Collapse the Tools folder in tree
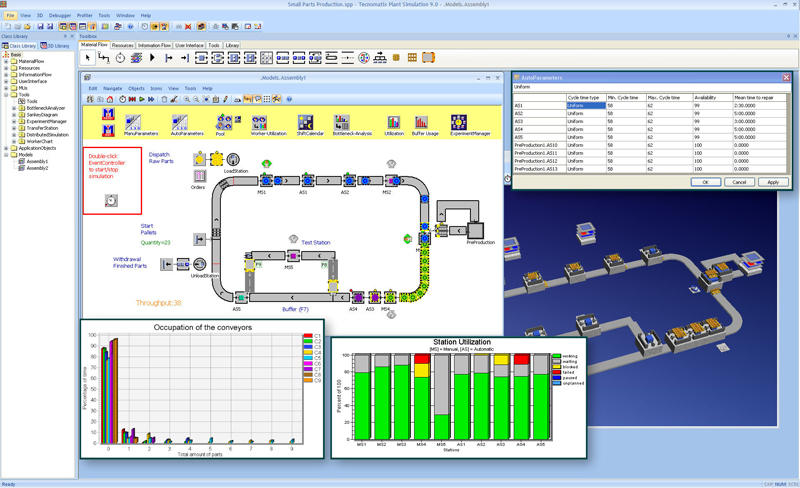This screenshot has height=488, width=800. coord(6,94)
